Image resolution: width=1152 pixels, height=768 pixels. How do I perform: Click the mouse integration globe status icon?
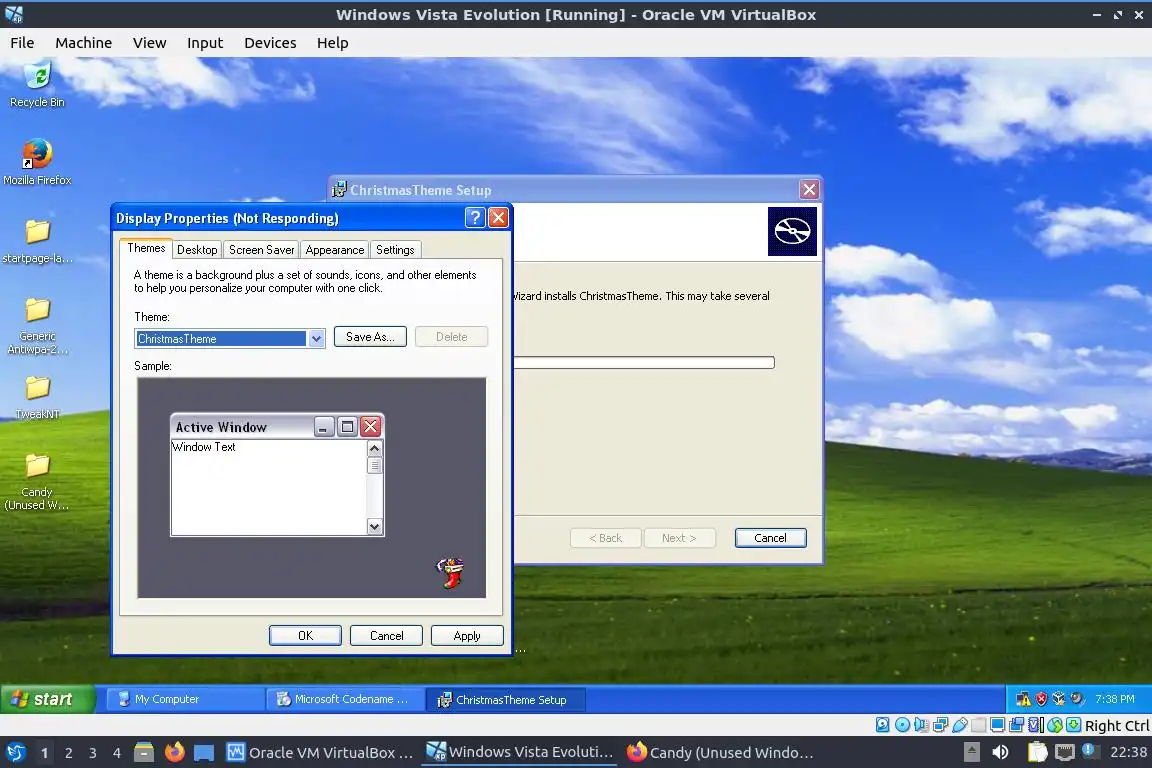(1055, 725)
